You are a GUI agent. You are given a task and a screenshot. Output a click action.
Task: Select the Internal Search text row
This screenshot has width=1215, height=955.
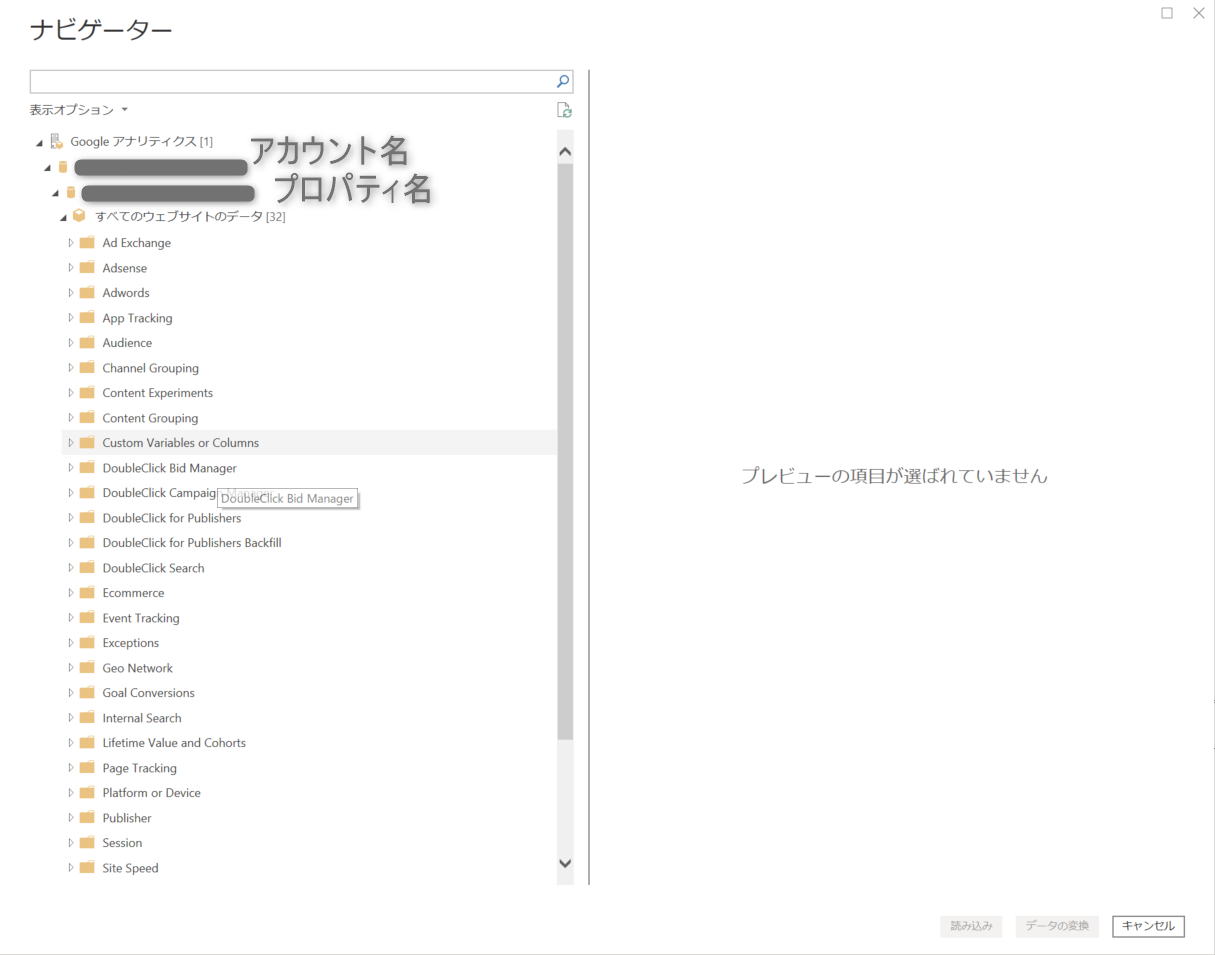coord(142,718)
